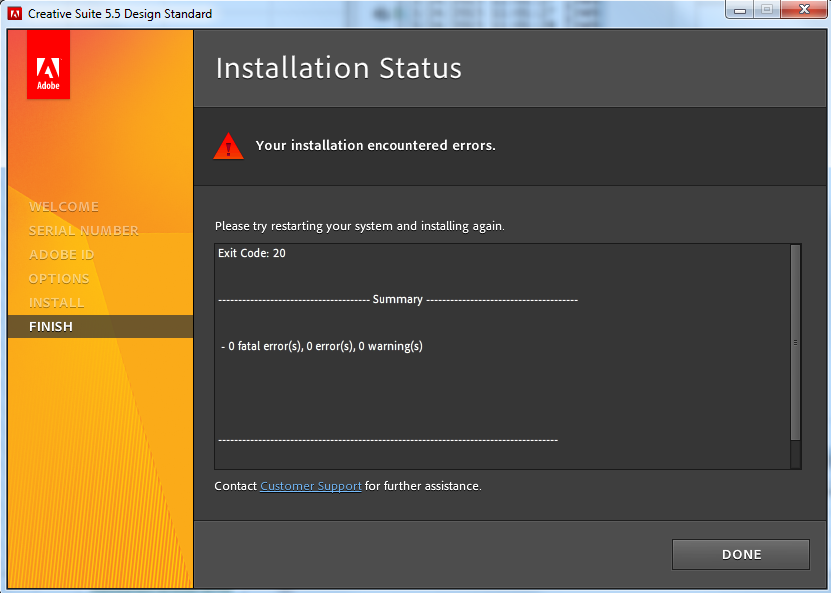
Task: Select the FINISH step in the sidebar
Action: pos(52,326)
